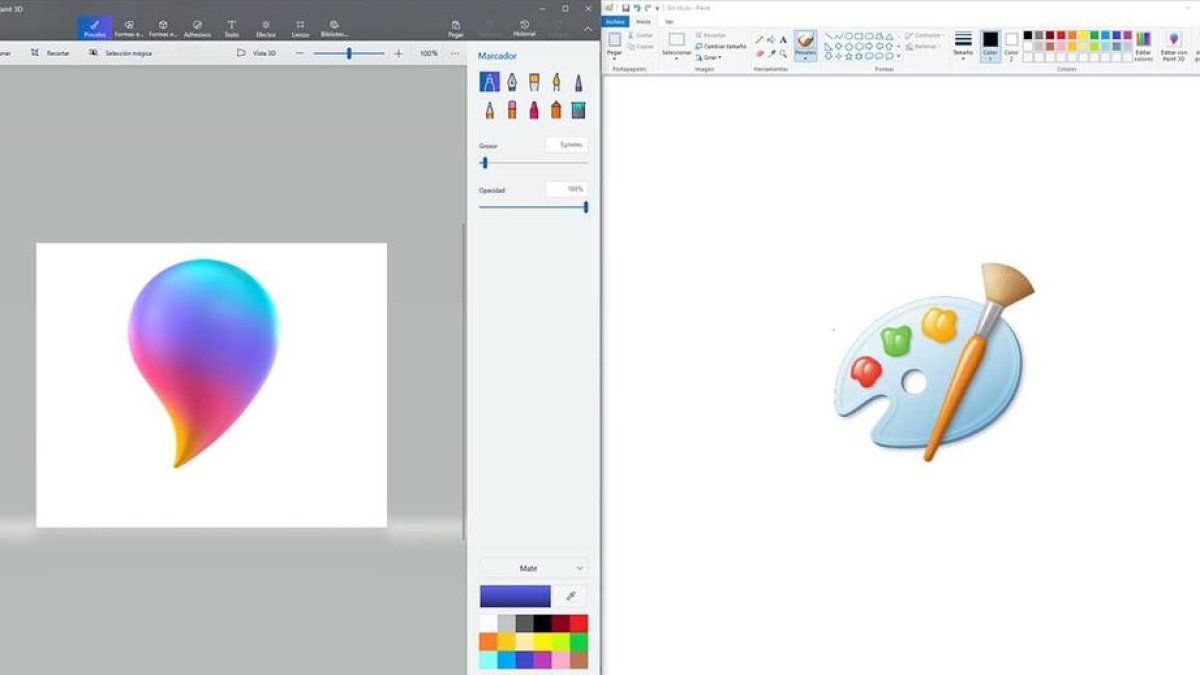Viewport: 1200px width, 675px height.
Task: Open the Mate finish dropdown in Paint 3D
Action: click(x=533, y=567)
